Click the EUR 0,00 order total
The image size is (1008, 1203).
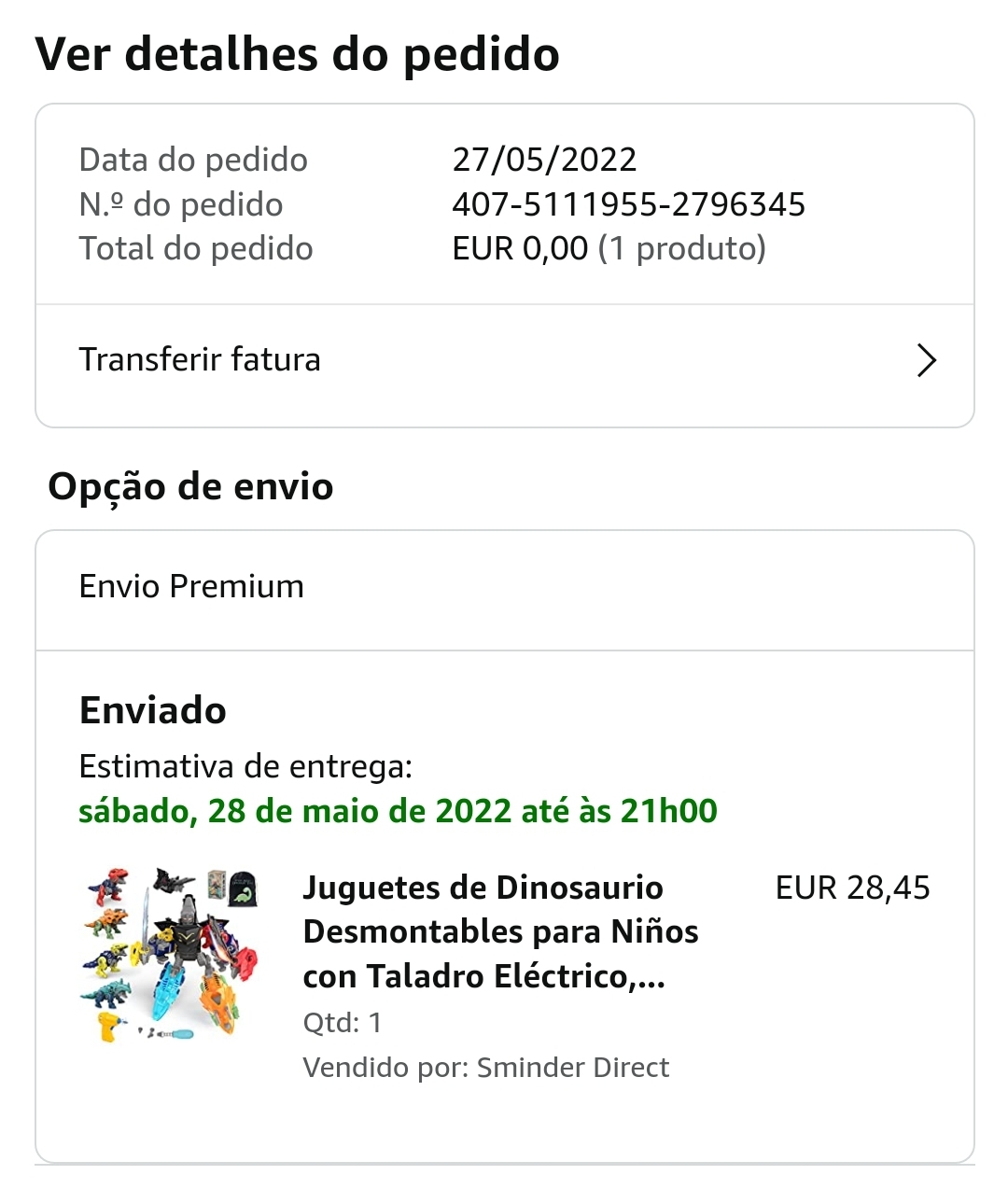click(520, 249)
